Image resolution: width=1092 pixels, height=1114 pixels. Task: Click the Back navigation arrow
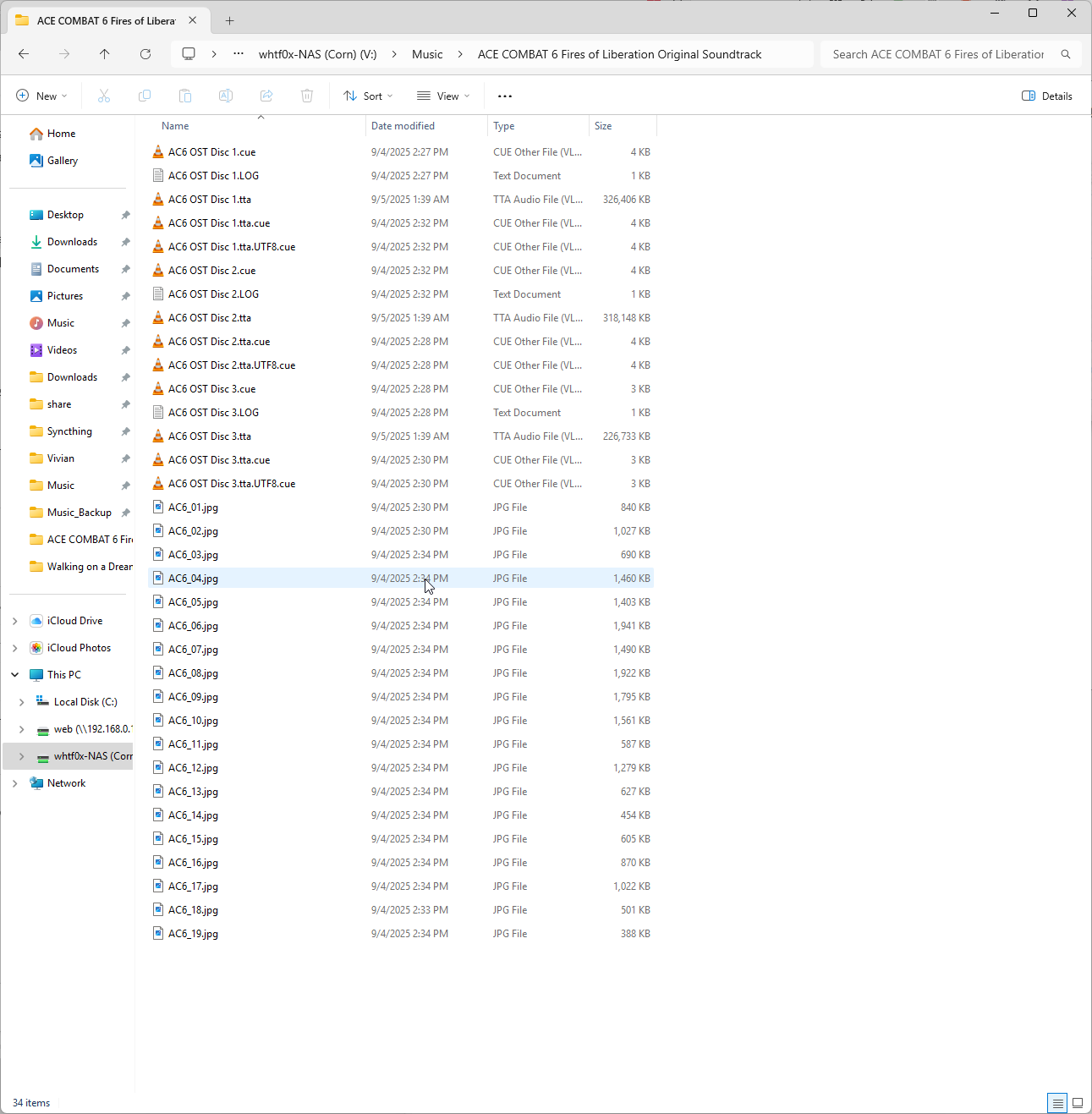24,54
